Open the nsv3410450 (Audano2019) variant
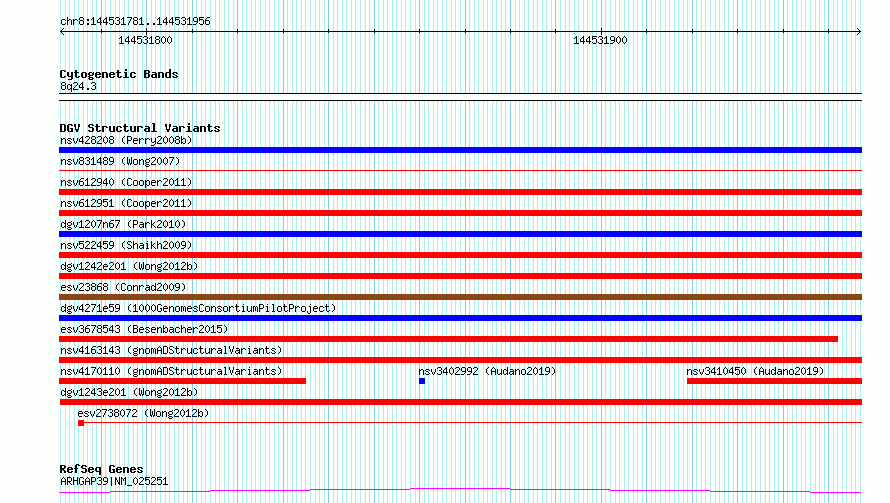Viewport: 890px width, 503px height. coord(755,371)
